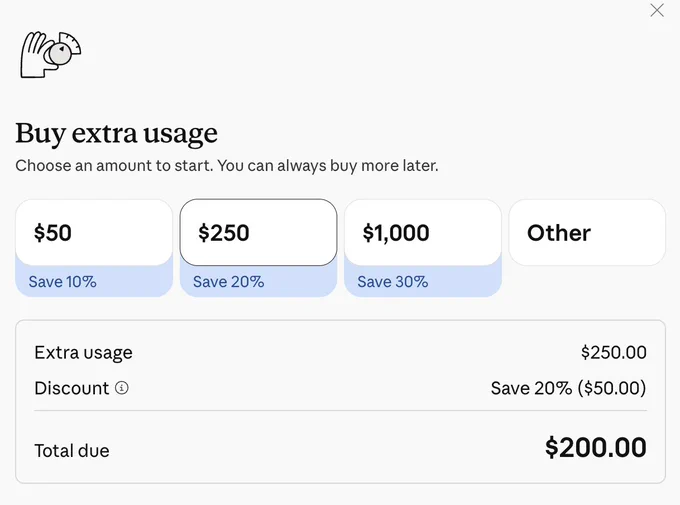Click the Buy extra usage heading
This screenshot has width=680, height=505.
[x=117, y=133]
